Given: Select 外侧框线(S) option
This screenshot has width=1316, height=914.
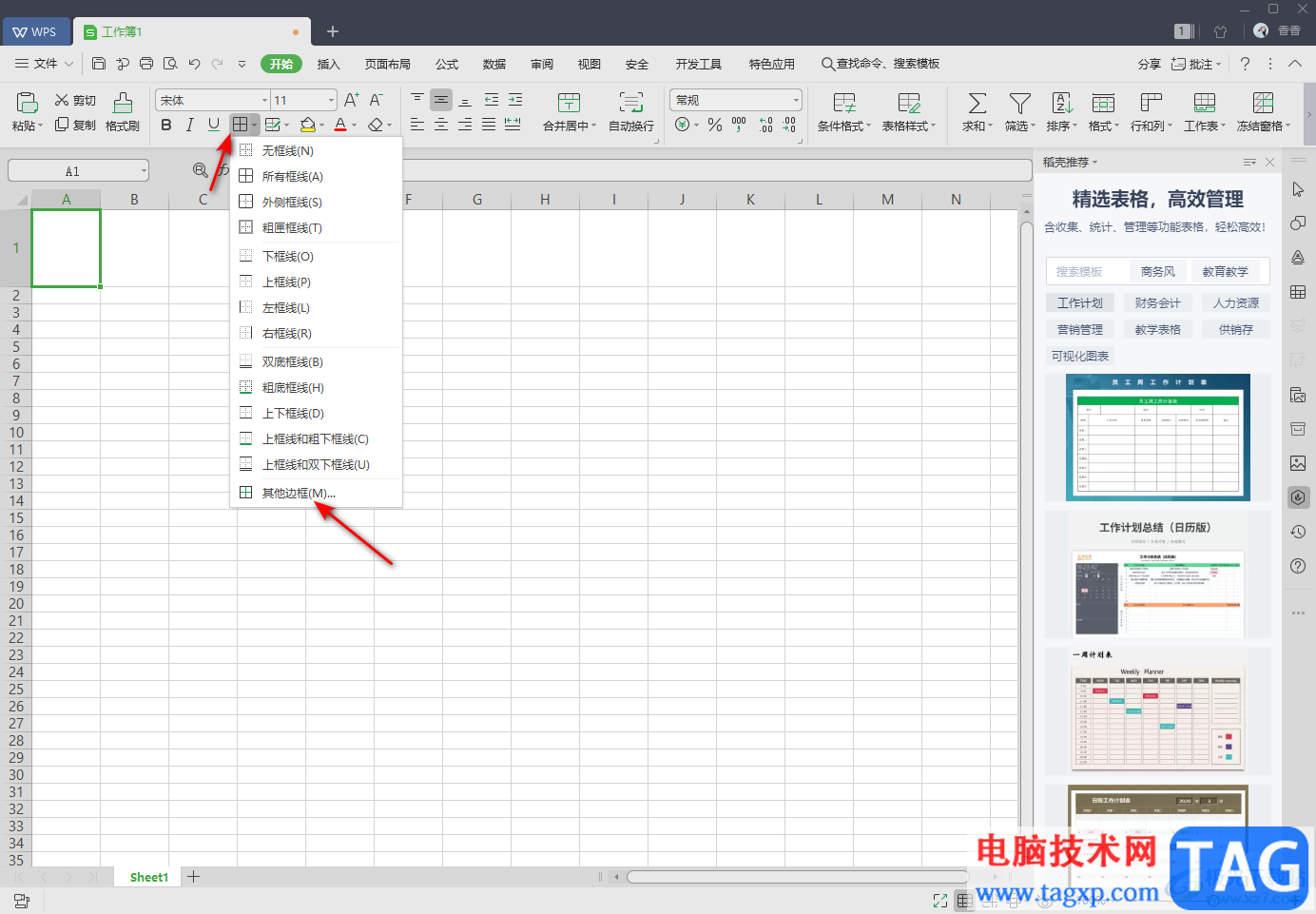Looking at the screenshot, I should (x=317, y=202).
